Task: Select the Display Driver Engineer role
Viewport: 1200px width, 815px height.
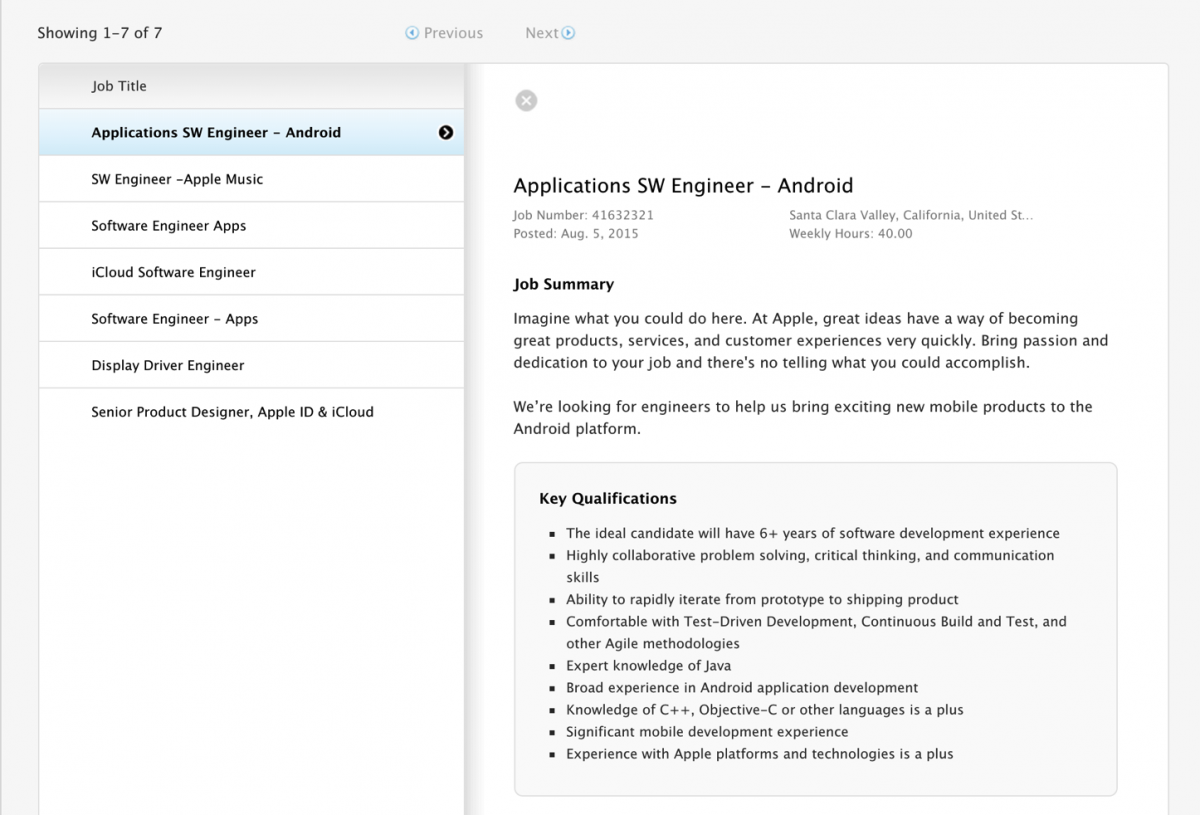Action: 167,365
